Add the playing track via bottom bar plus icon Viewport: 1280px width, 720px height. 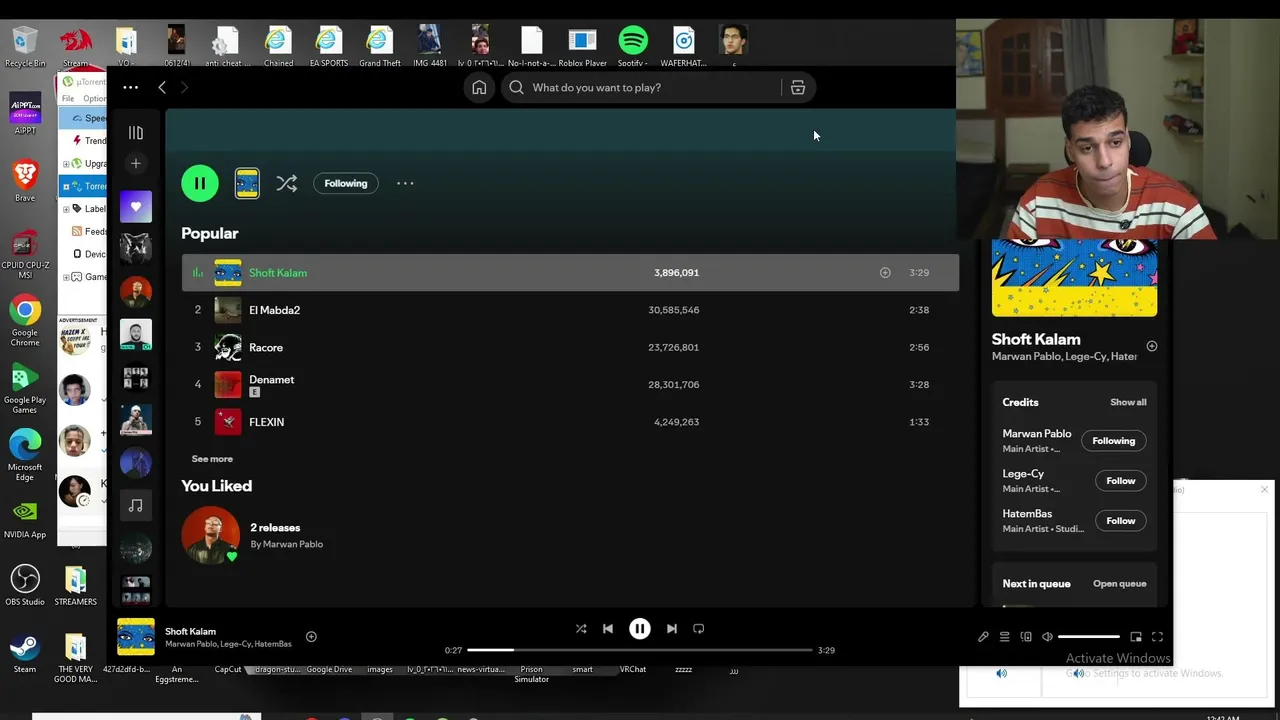(311, 637)
